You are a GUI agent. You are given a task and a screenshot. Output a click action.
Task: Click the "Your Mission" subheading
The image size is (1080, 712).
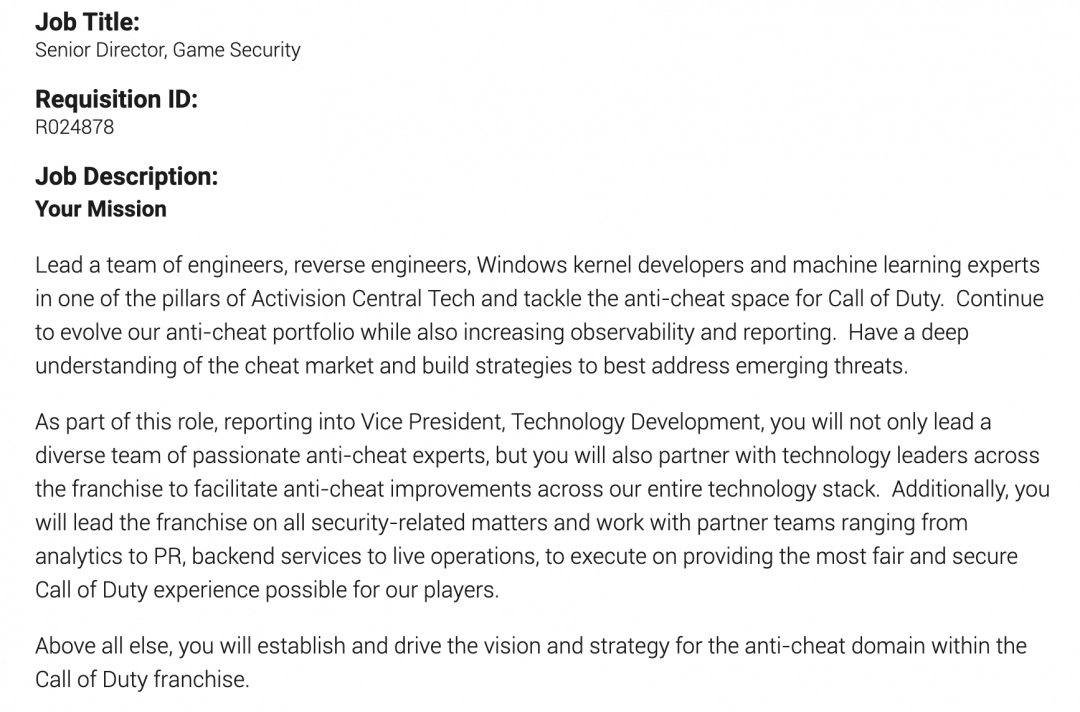pyautogui.click(x=101, y=209)
